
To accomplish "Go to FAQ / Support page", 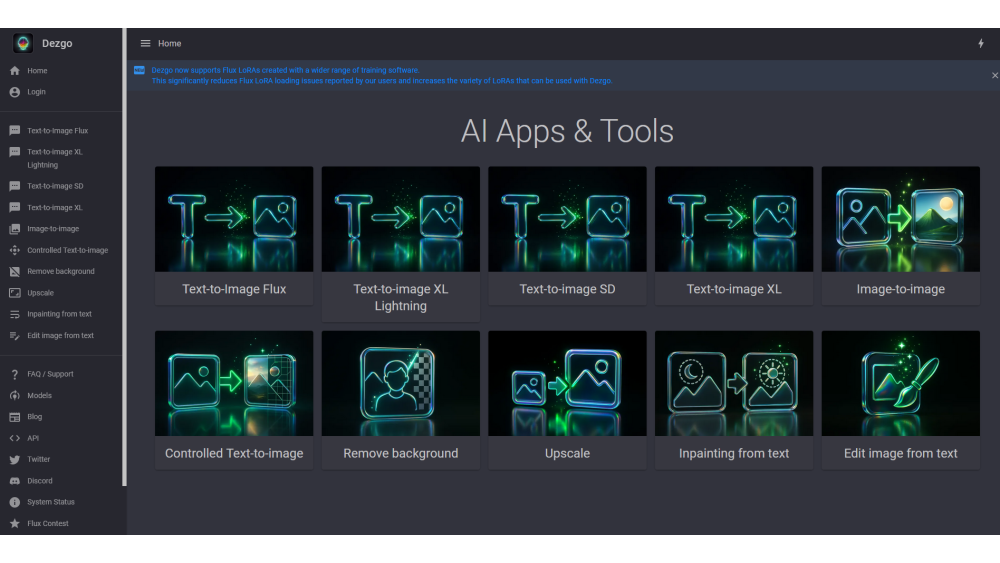I will [50, 374].
